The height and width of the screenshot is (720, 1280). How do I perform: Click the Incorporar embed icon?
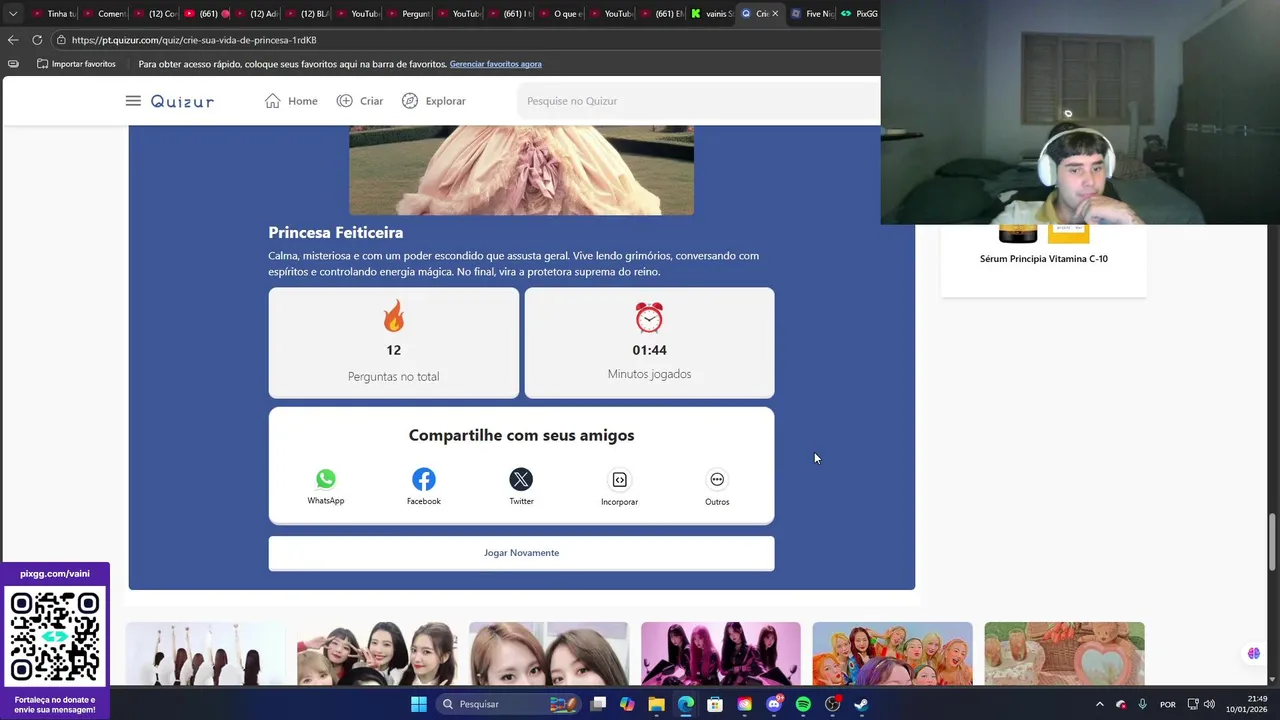(x=619, y=480)
